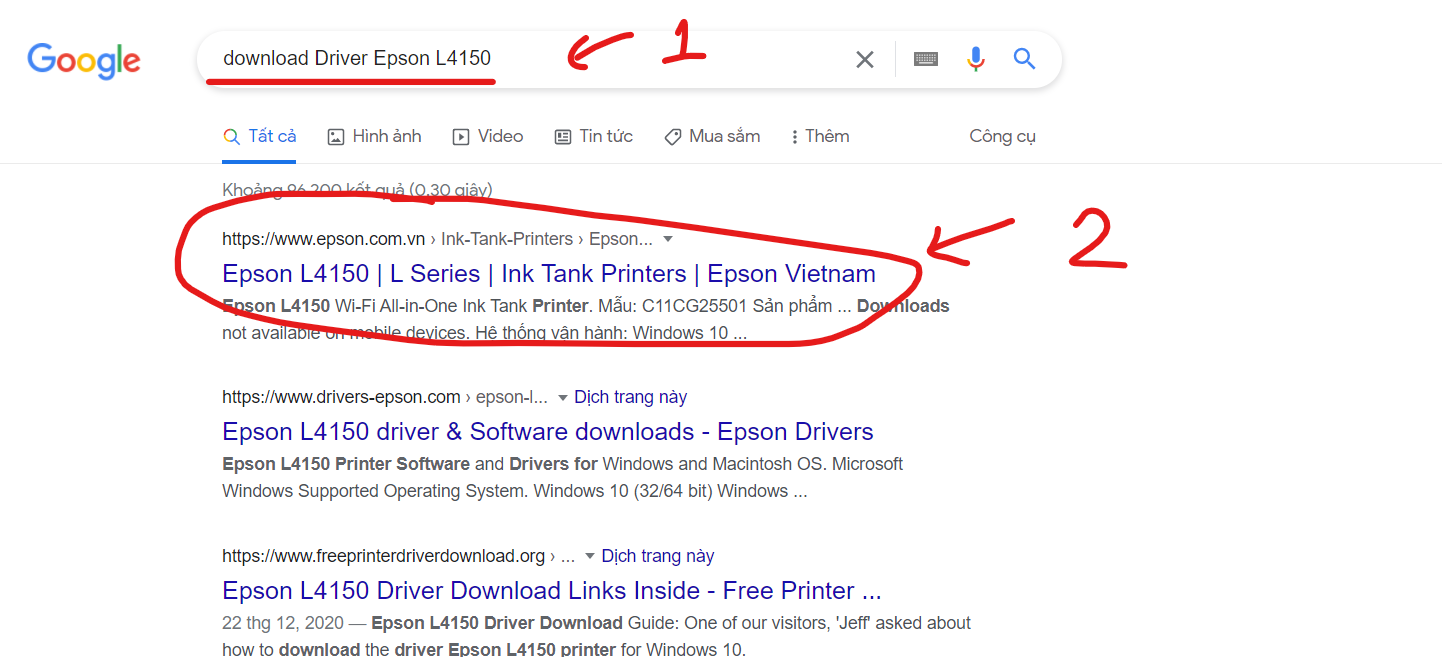Open the on-screen keyboard input tool

tap(925, 60)
